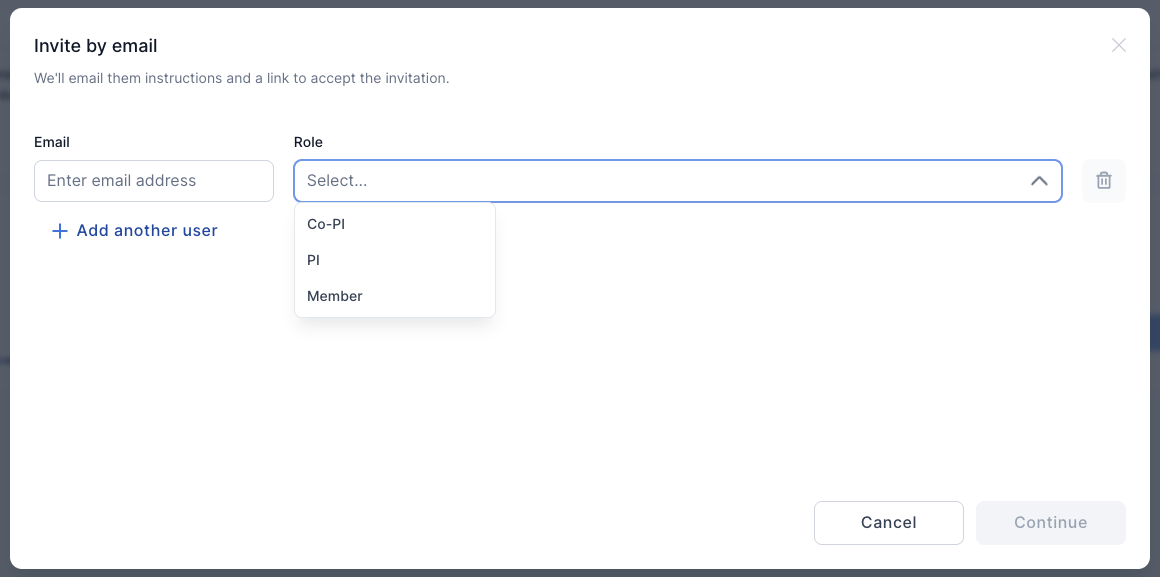
Task: Close the Invite by email dialog
Action: pyautogui.click(x=1118, y=45)
